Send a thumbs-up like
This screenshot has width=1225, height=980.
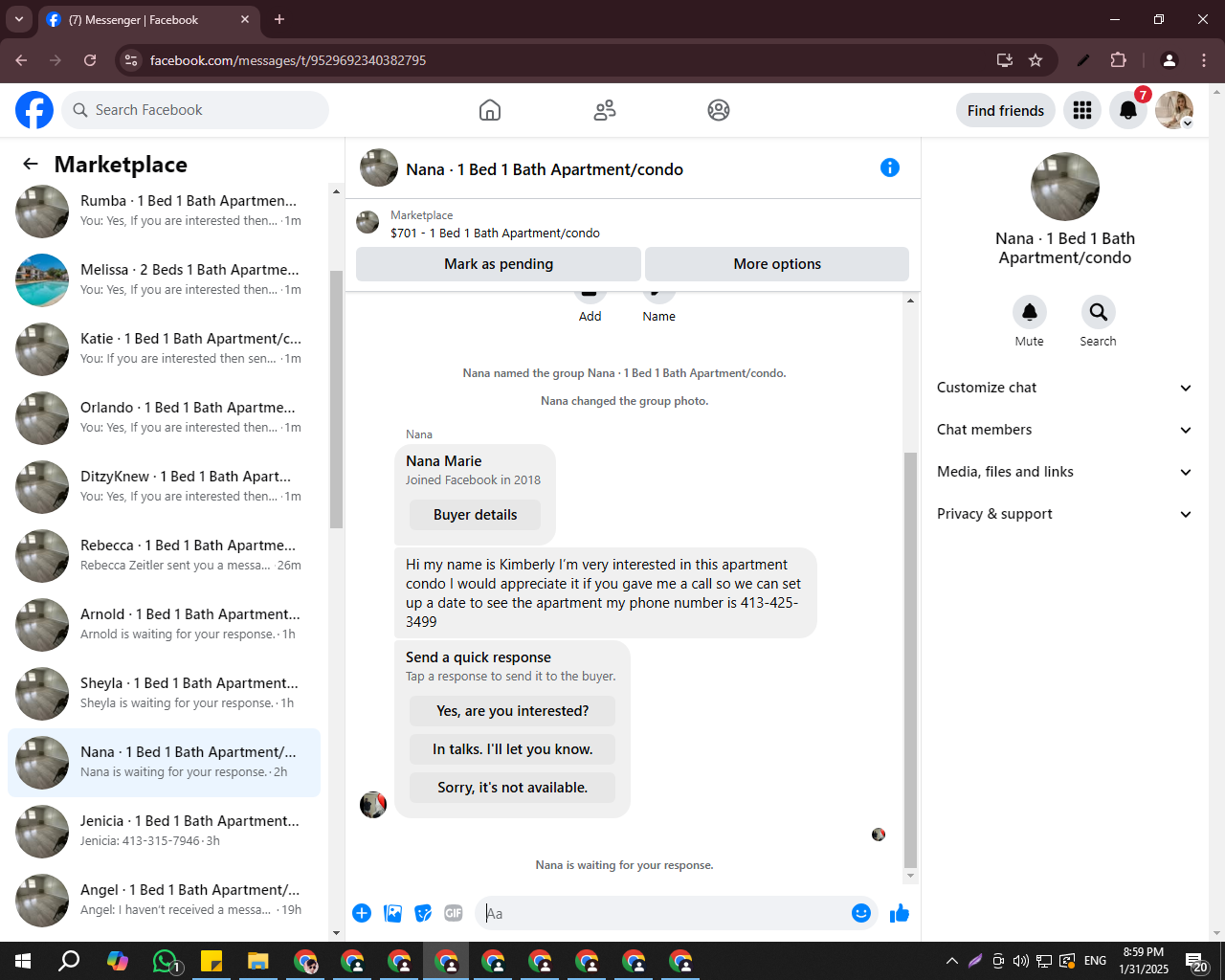click(x=900, y=913)
